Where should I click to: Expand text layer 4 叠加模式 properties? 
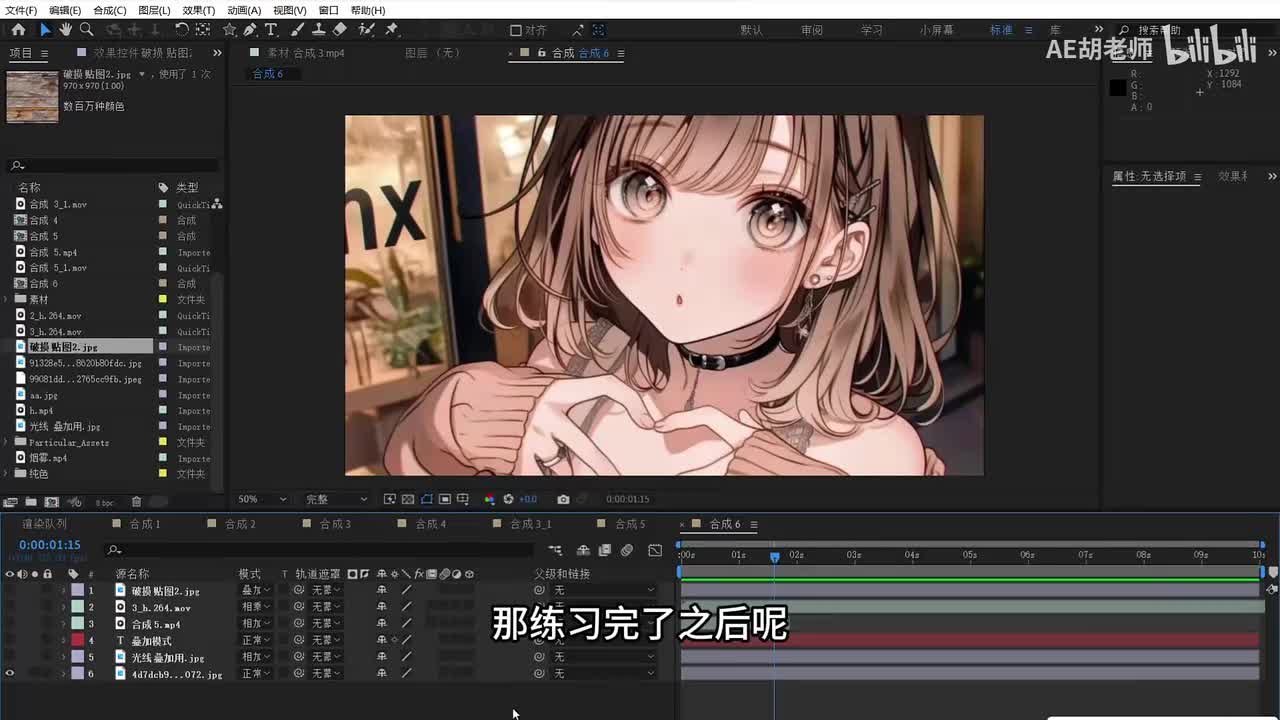click(63, 640)
